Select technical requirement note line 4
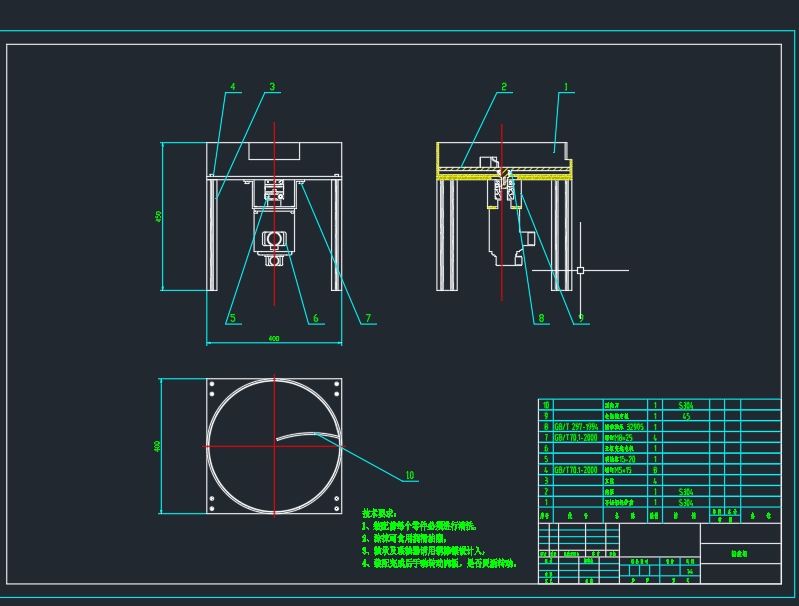Screen dimensions: 799x606 coord(440,563)
